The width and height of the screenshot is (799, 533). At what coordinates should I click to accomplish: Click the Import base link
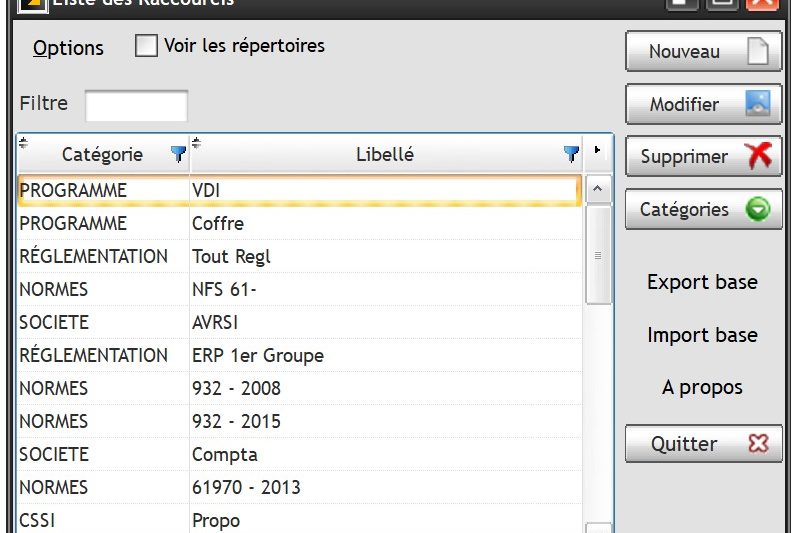(x=702, y=335)
